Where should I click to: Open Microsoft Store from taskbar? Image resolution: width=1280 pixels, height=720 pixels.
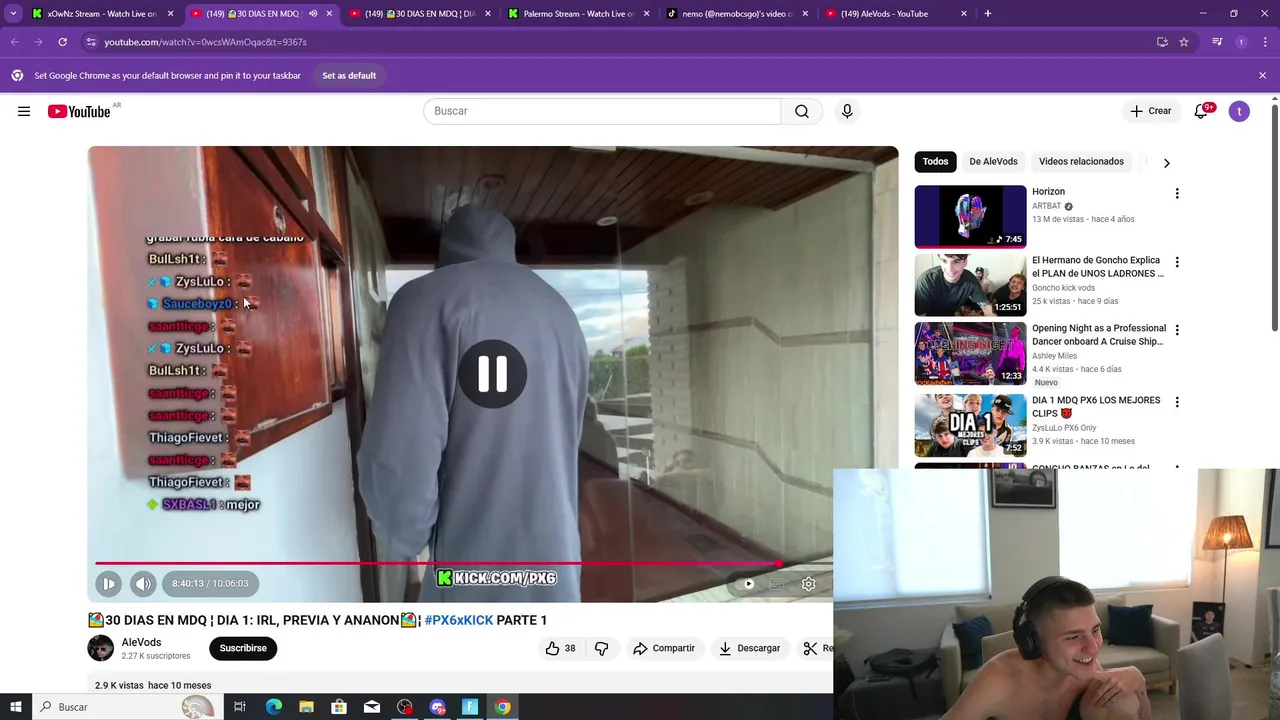coord(339,707)
